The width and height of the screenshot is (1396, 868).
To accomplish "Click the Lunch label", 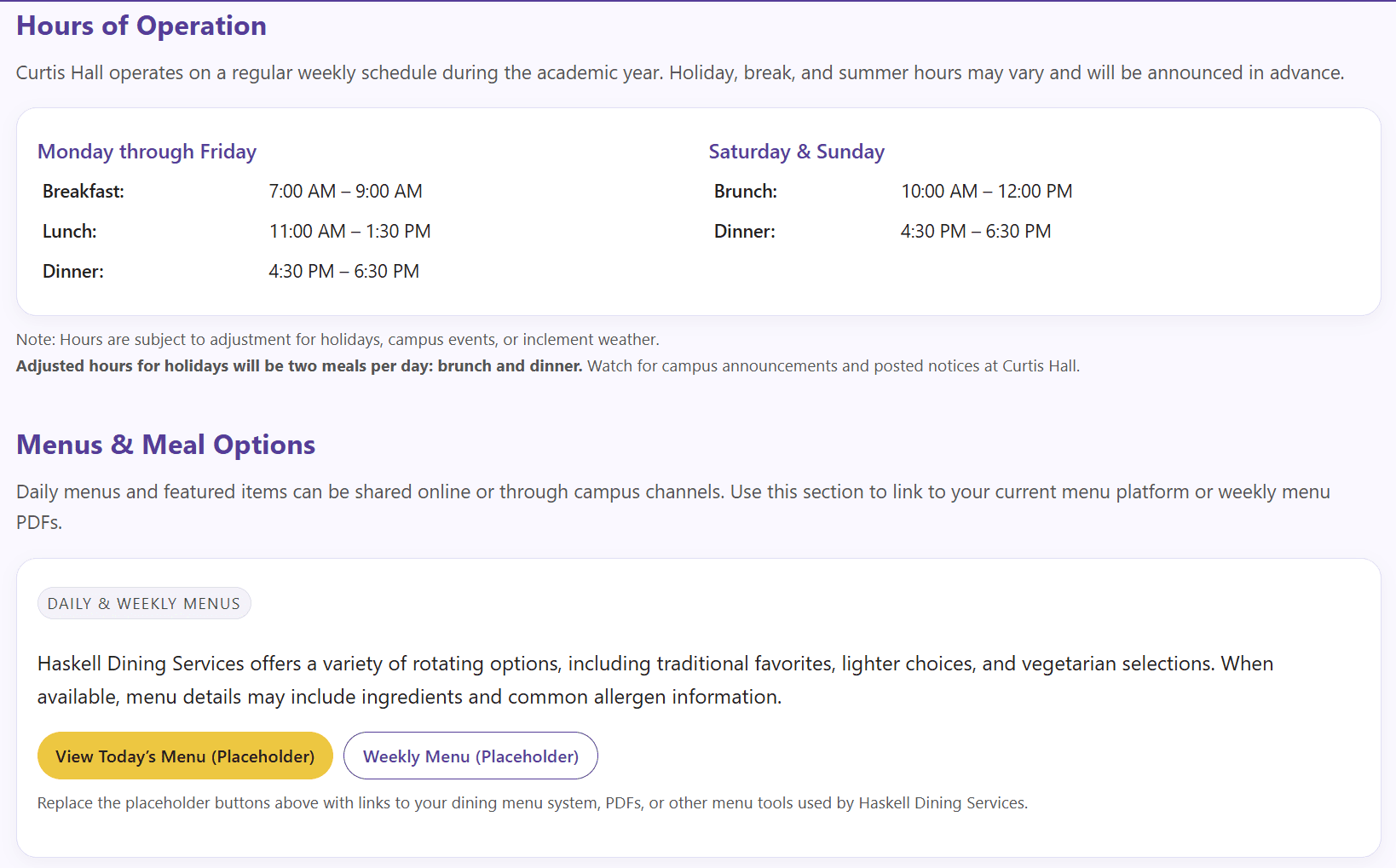I will pos(70,232).
